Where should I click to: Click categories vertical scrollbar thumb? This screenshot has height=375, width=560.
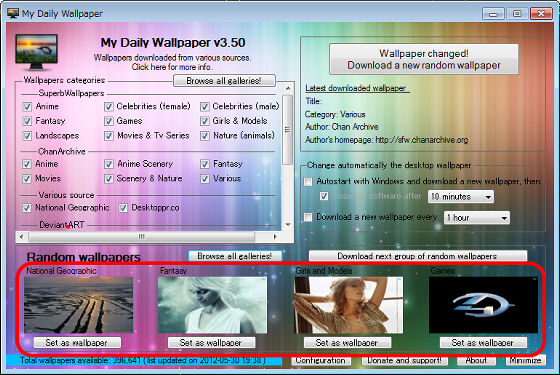click(288, 130)
